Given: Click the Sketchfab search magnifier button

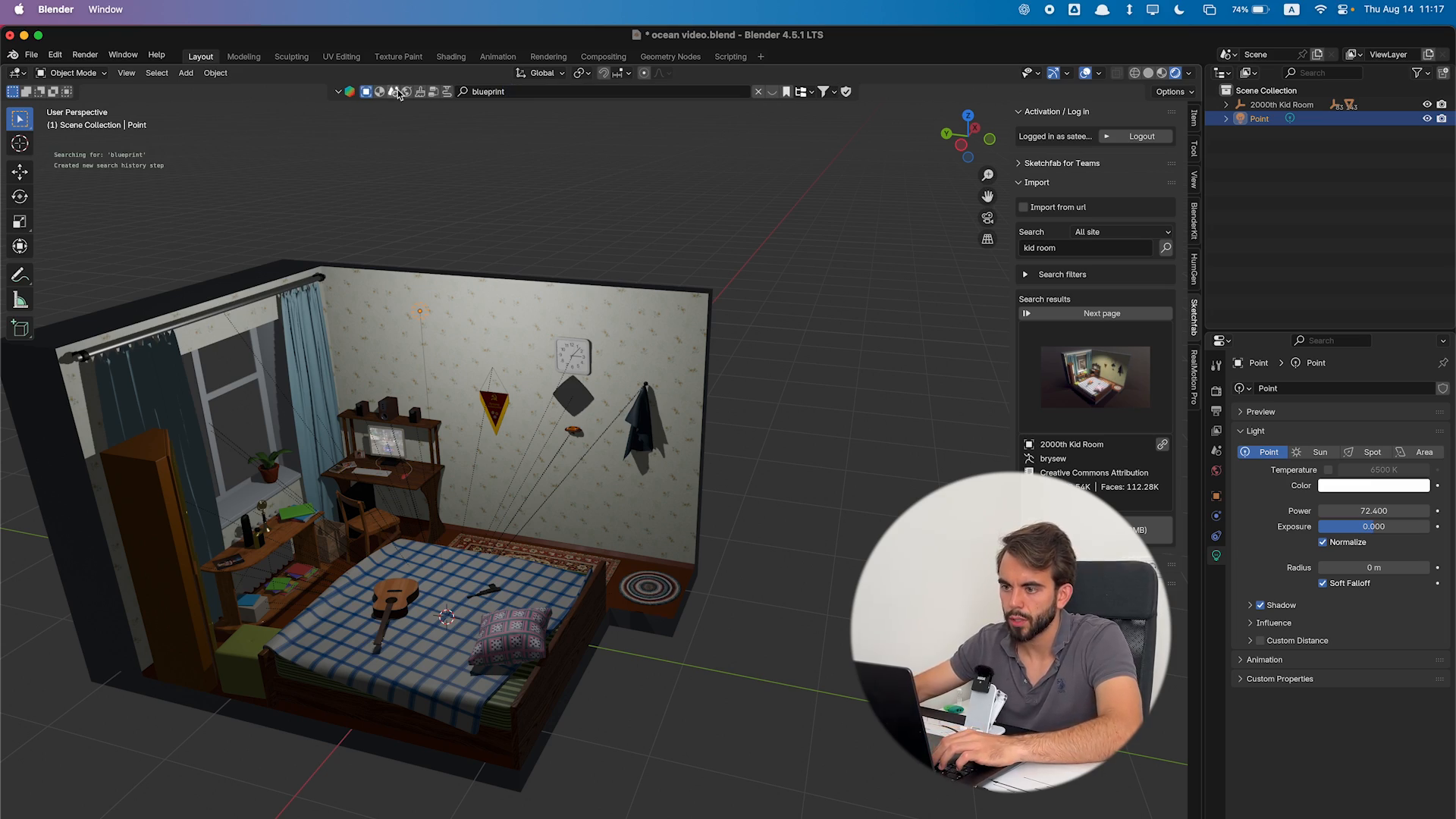Looking at the screenshot, I should (x=1166, y=248).
